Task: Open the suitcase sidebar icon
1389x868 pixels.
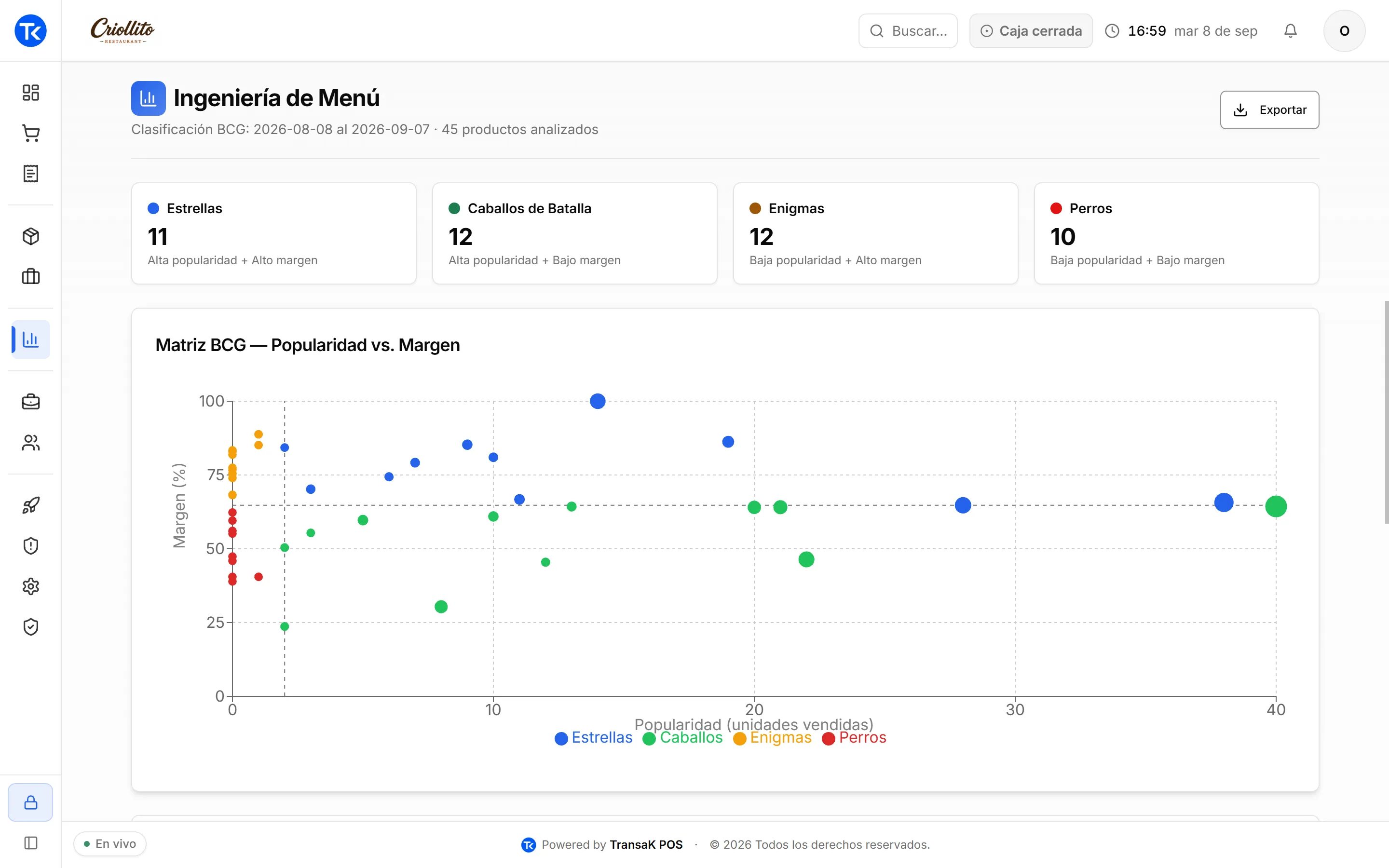Action: 30,277
